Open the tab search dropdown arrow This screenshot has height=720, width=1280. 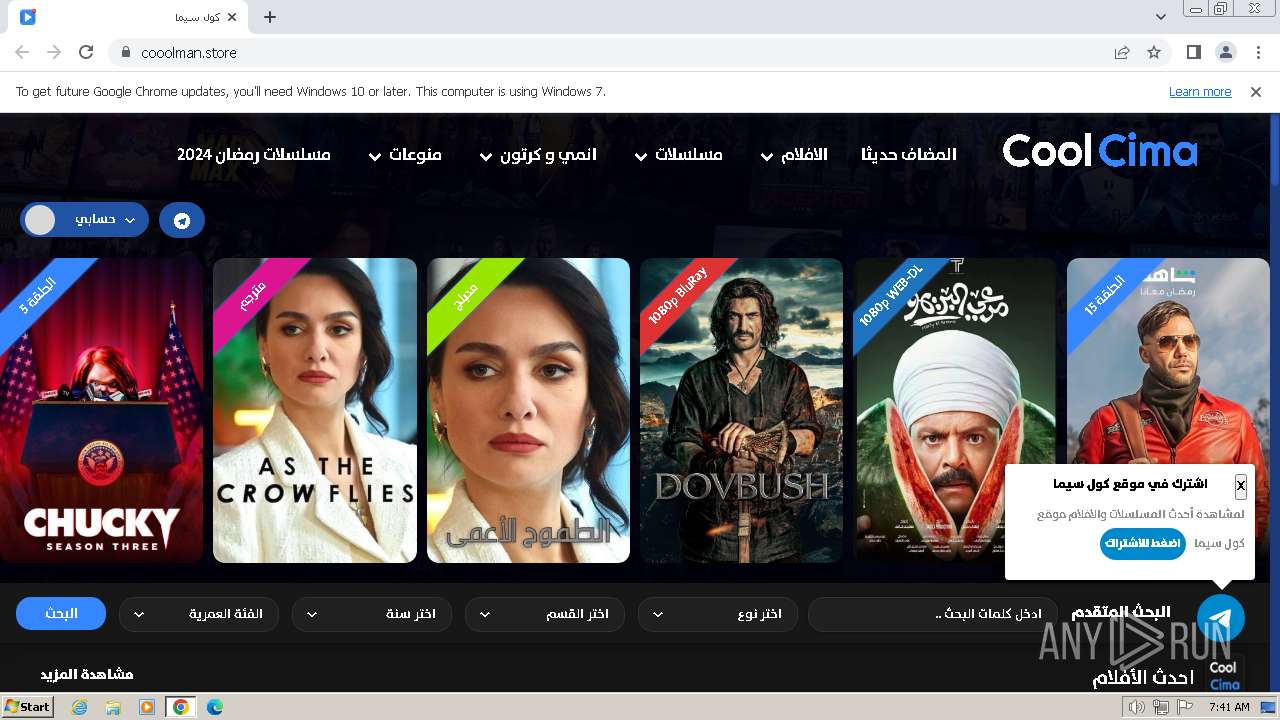(1160, 17)
